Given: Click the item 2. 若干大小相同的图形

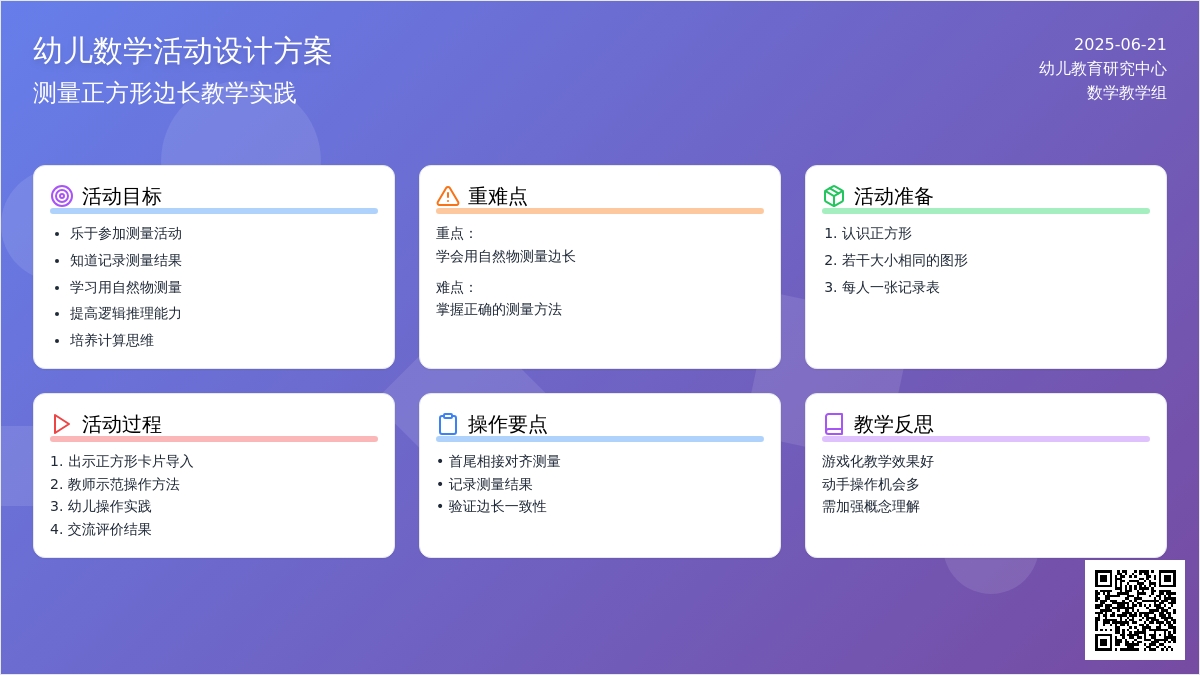Looking at the screenshot, I should pyautogui.click(x=896, y=260).
